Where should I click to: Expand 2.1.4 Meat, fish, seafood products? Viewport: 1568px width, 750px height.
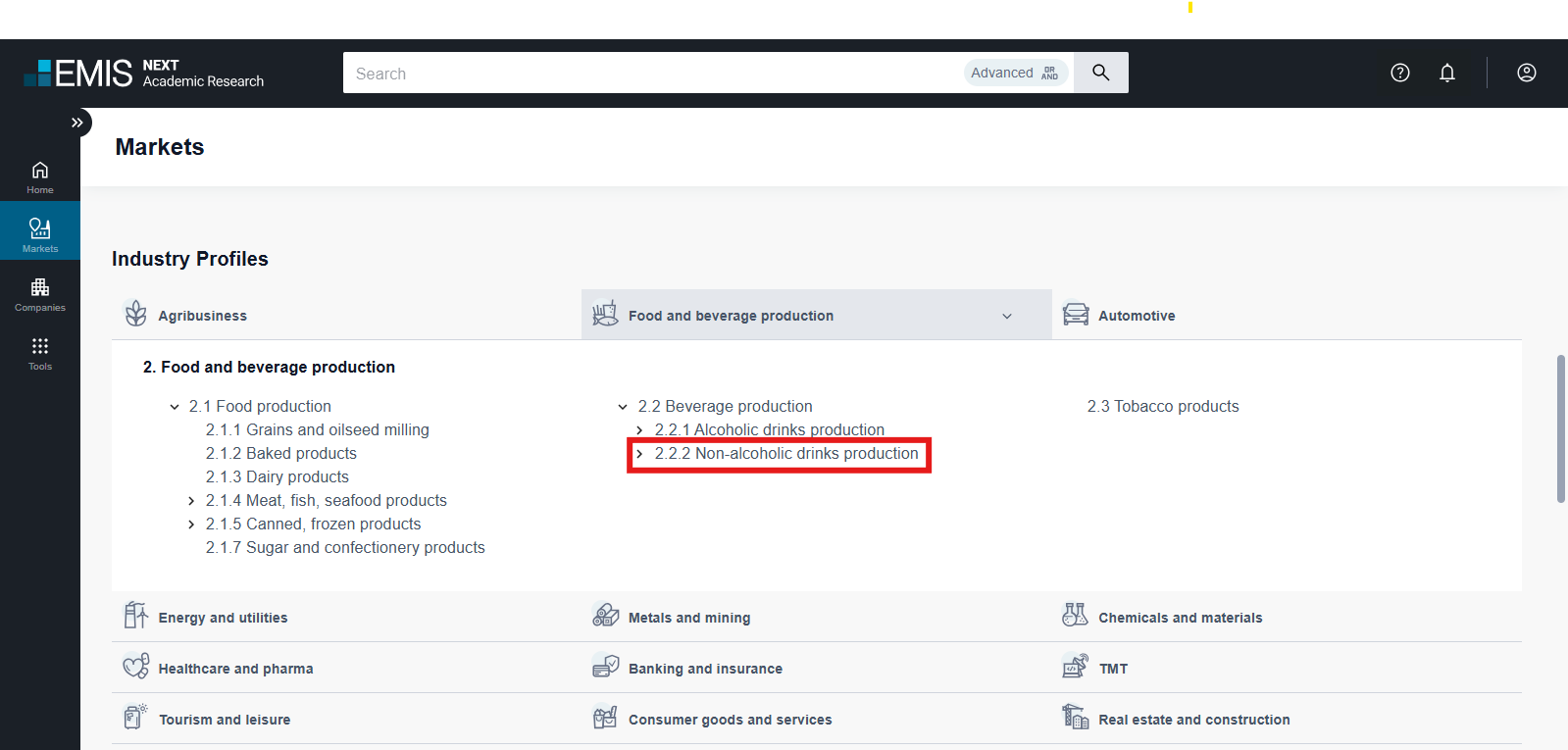(x=191, y=501)
